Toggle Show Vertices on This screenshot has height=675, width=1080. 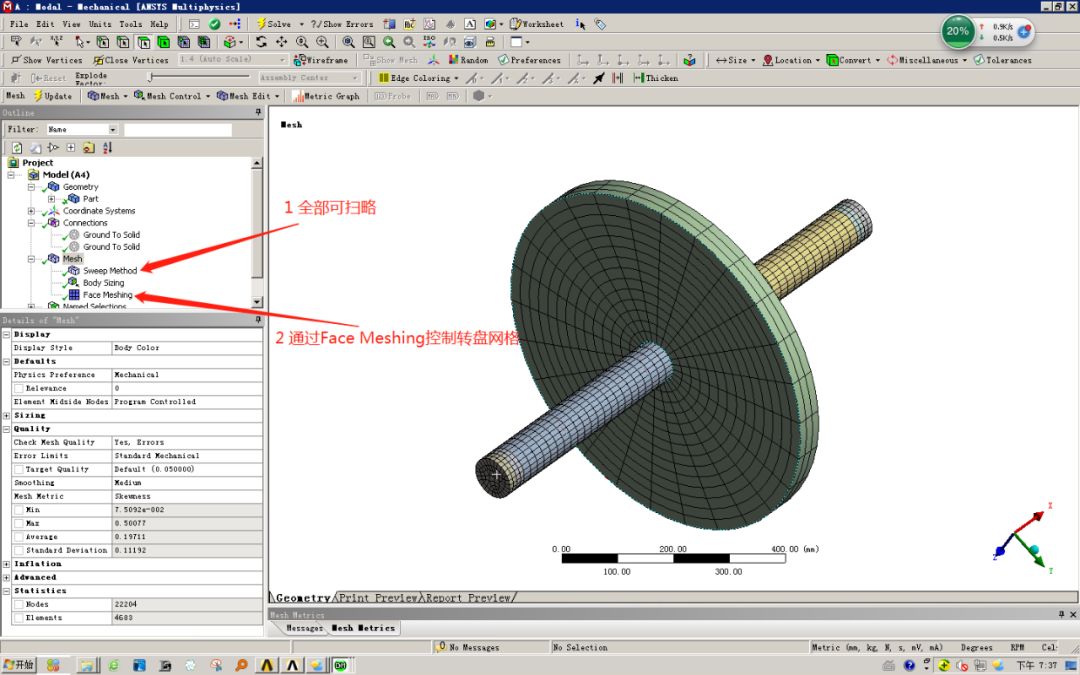(45, 59)
